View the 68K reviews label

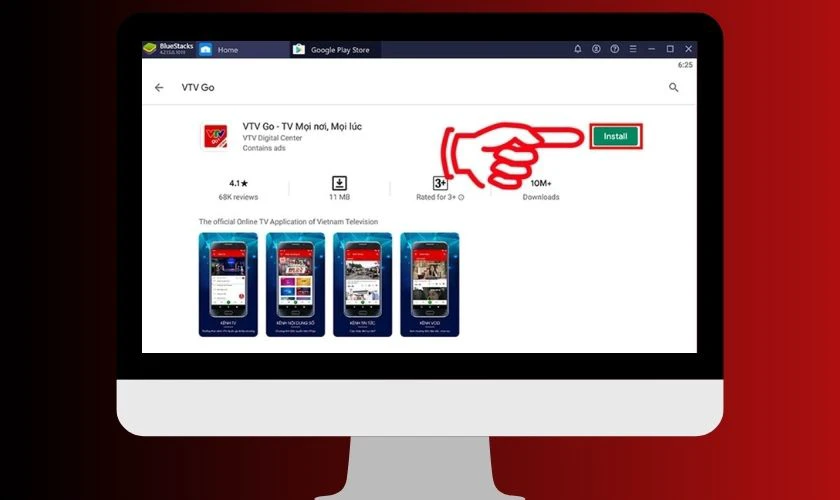click(238, 197)
